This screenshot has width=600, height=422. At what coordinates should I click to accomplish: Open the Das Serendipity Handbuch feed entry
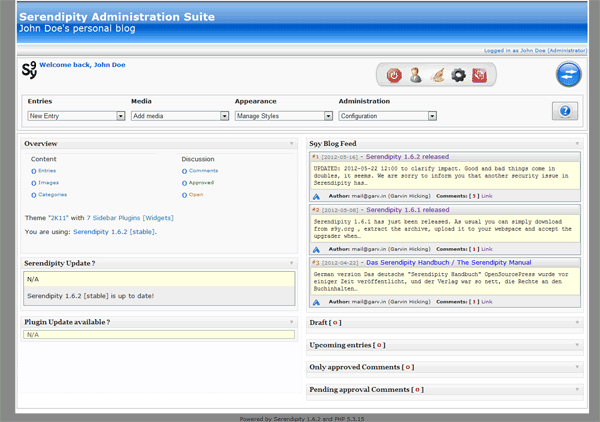[433, 262]
